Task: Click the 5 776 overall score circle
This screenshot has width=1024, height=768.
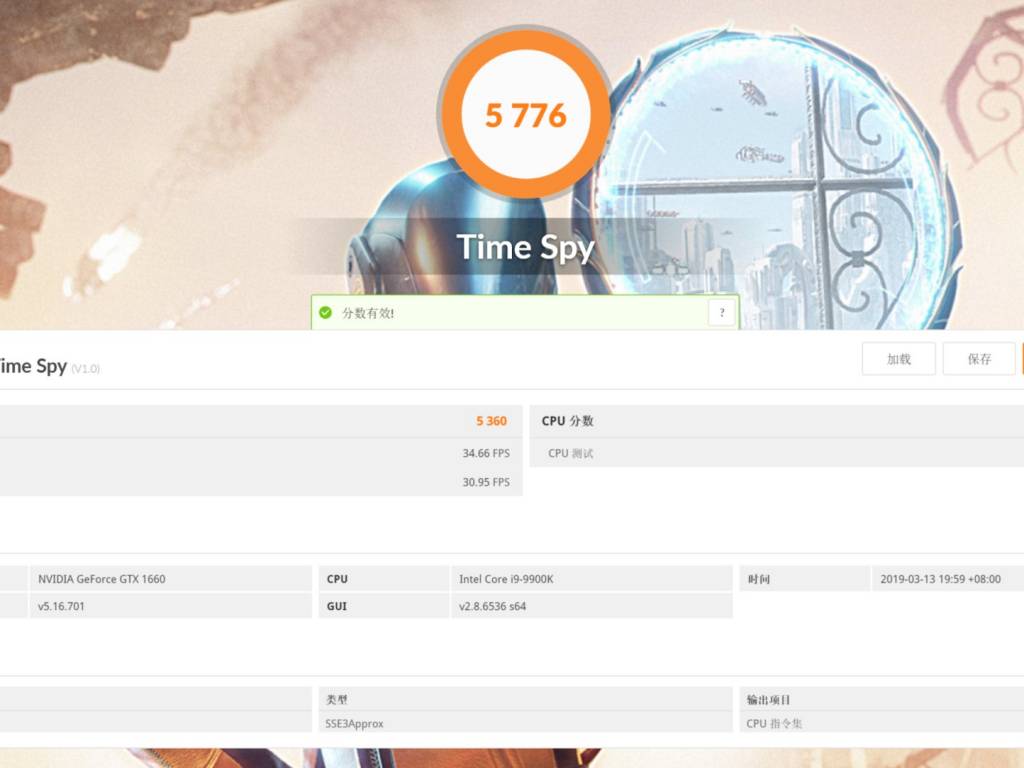Action: [x=526, y=115]
